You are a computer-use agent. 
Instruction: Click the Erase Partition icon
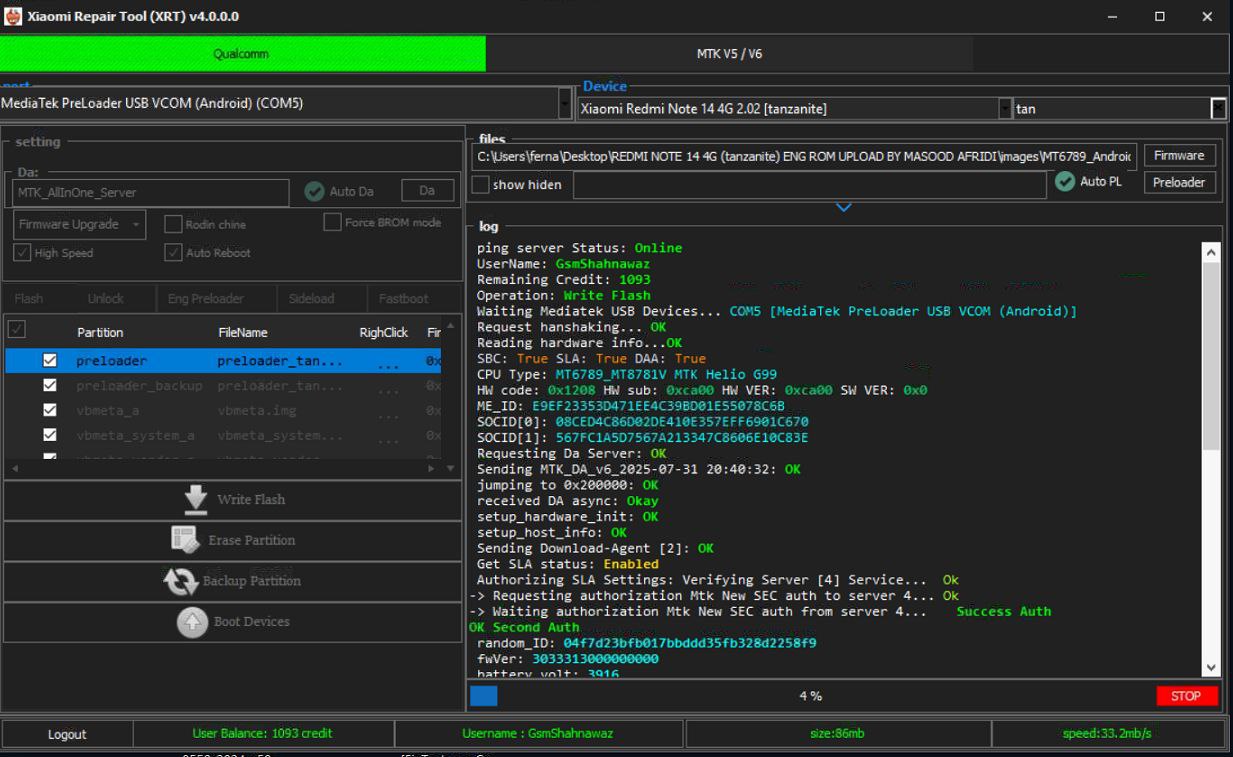185,540
